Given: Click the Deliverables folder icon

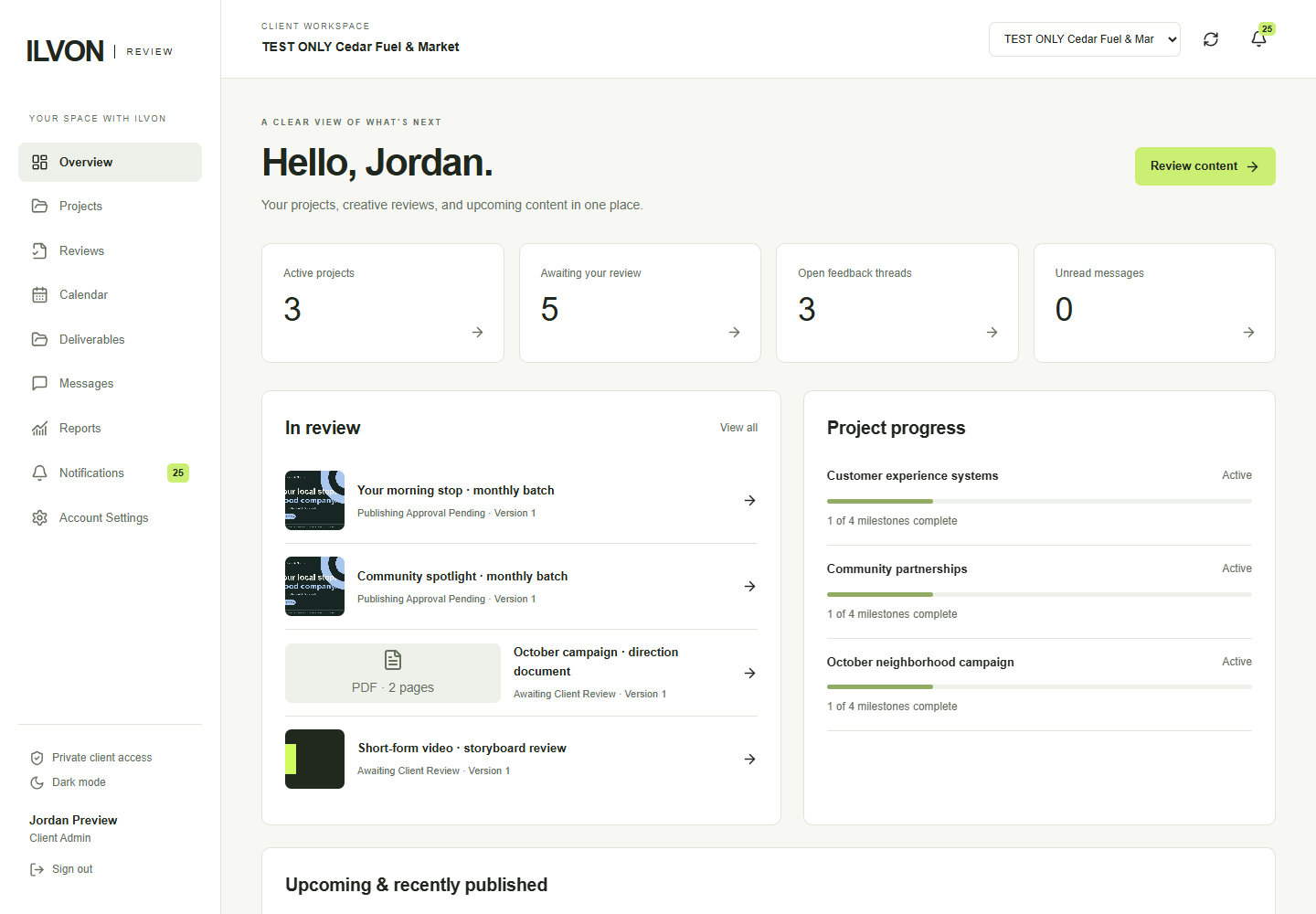Looking at the screenshot, I should [x=39, y=339].
